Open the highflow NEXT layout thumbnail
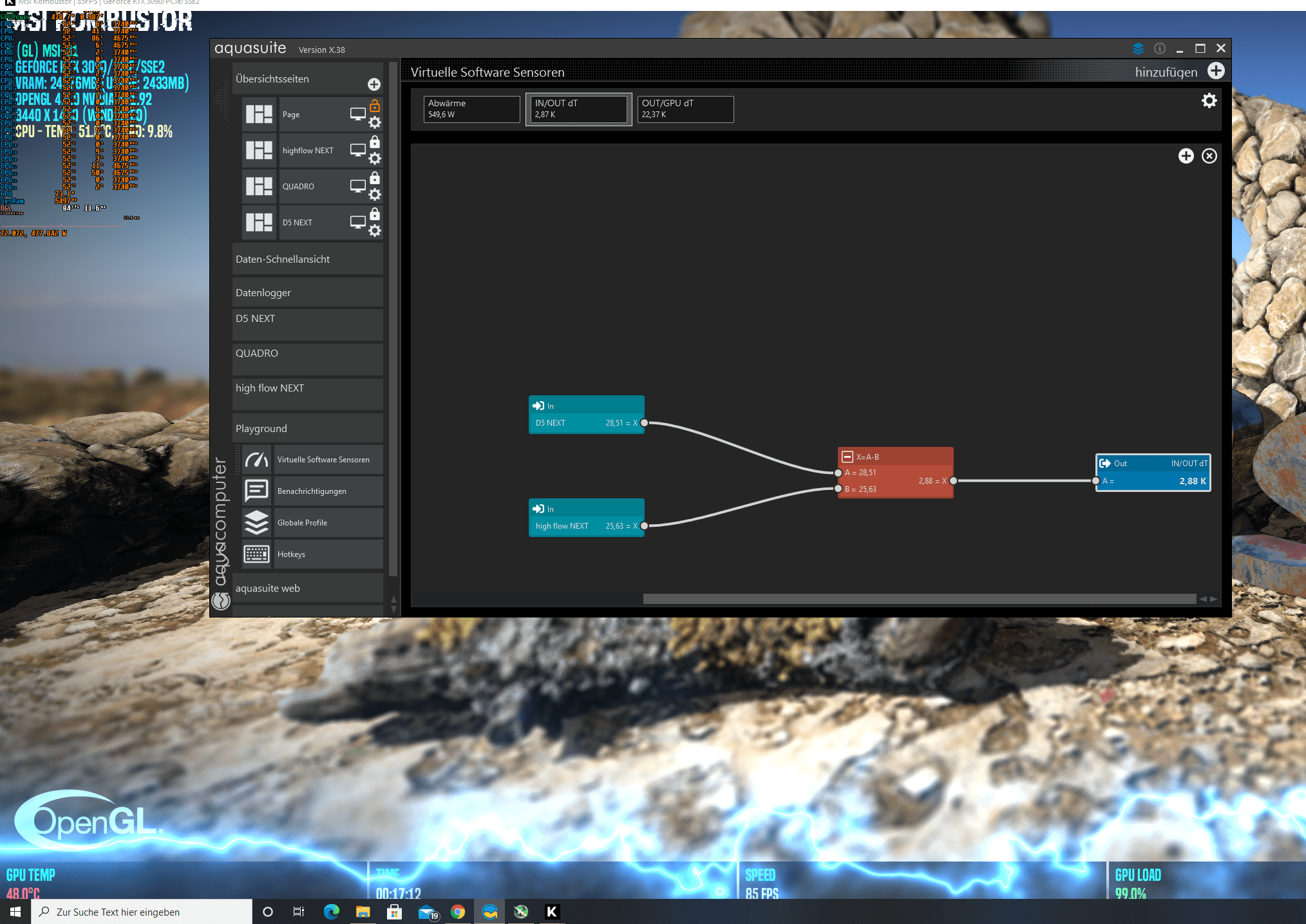1306x924 pixels. [x=259, y=151]
